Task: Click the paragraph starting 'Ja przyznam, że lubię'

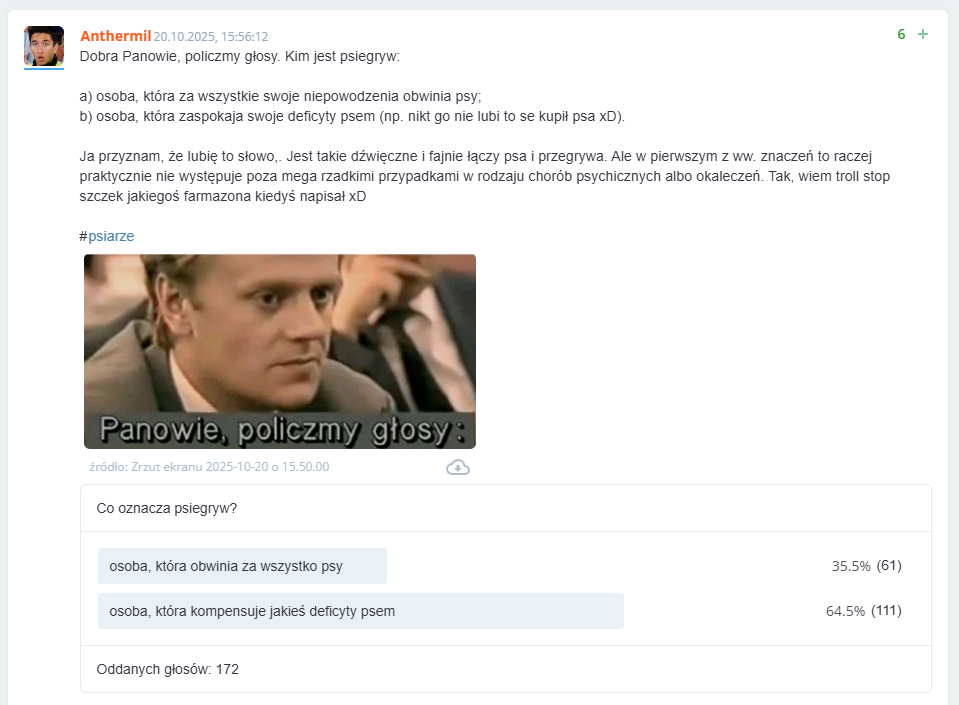Action: tap(484, 176)
